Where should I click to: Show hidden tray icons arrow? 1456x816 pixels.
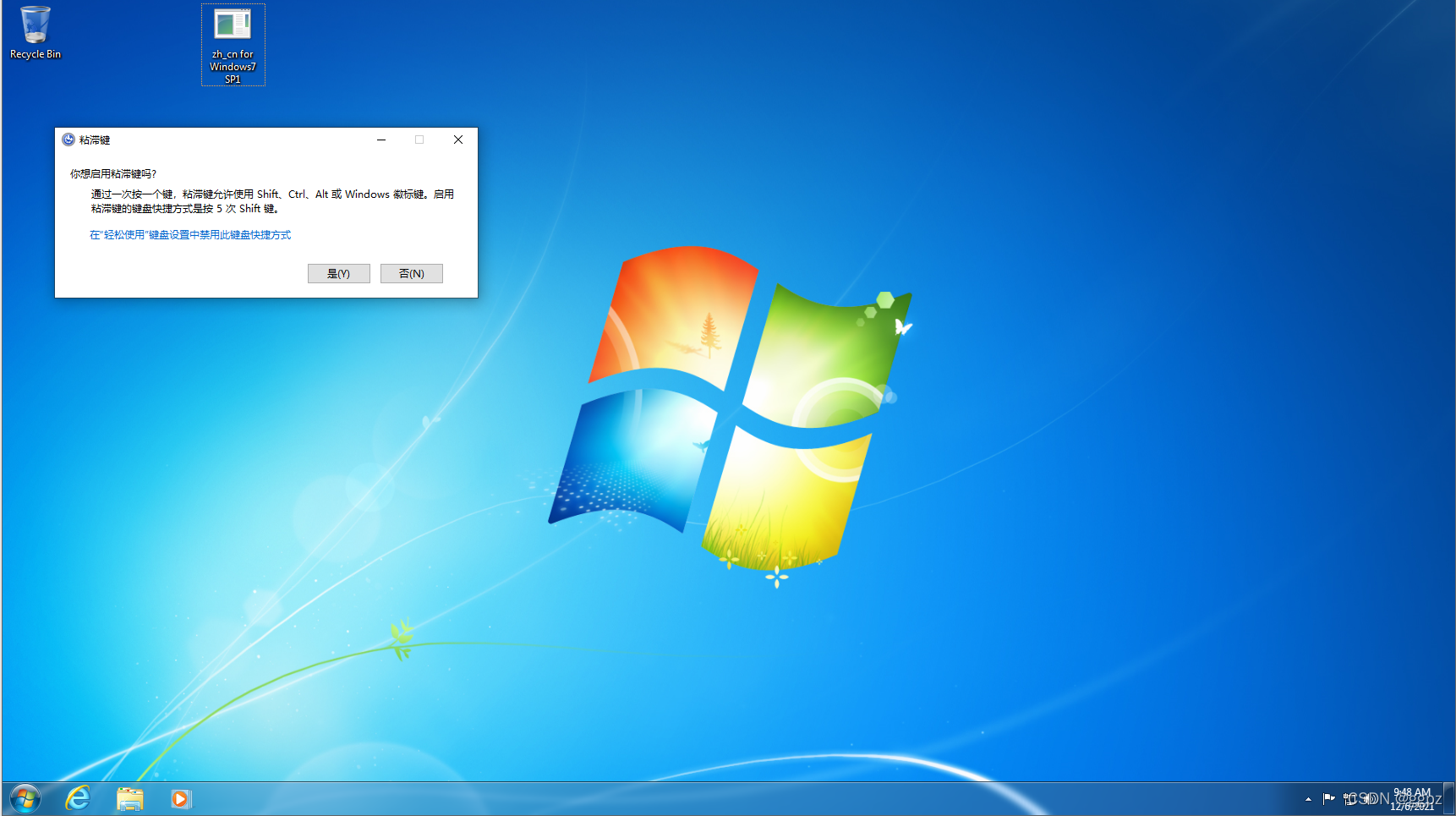click(1308, 798)
